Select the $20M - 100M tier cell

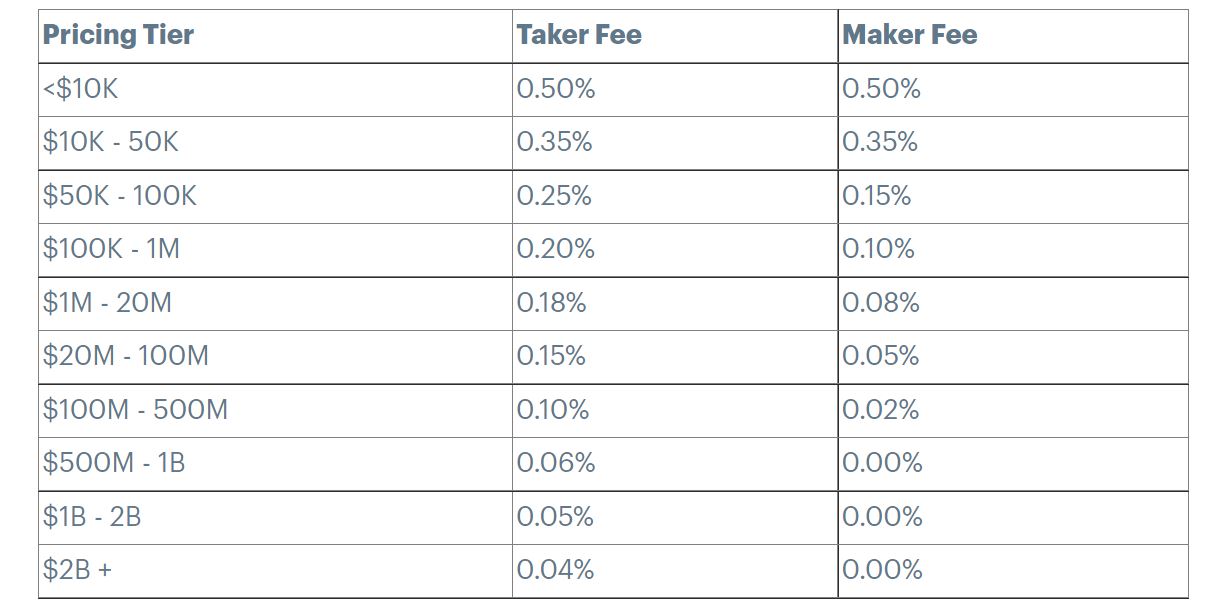click(x=276, y=357)
